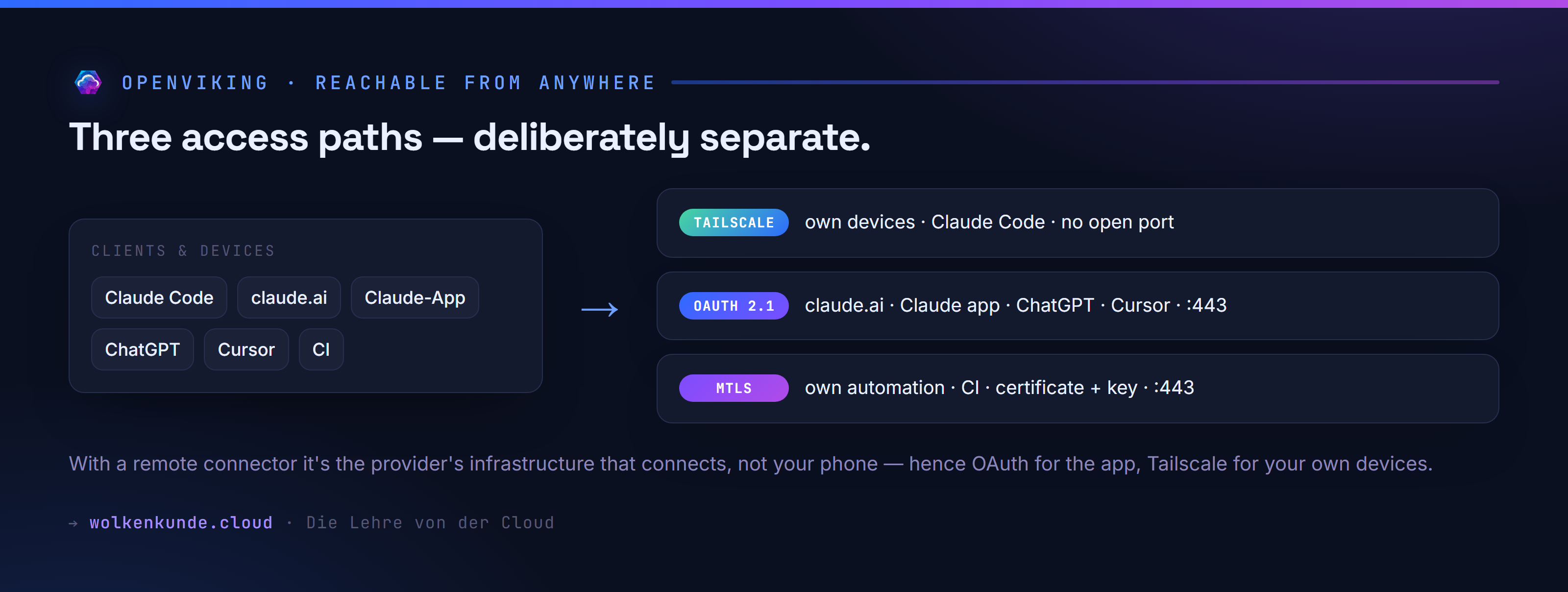Screen dimensions: 1568x592
Task: Click 'OPENVIKING · REACHABLE FROM ANYWHERE' header text
Action: tap(389, 83)
